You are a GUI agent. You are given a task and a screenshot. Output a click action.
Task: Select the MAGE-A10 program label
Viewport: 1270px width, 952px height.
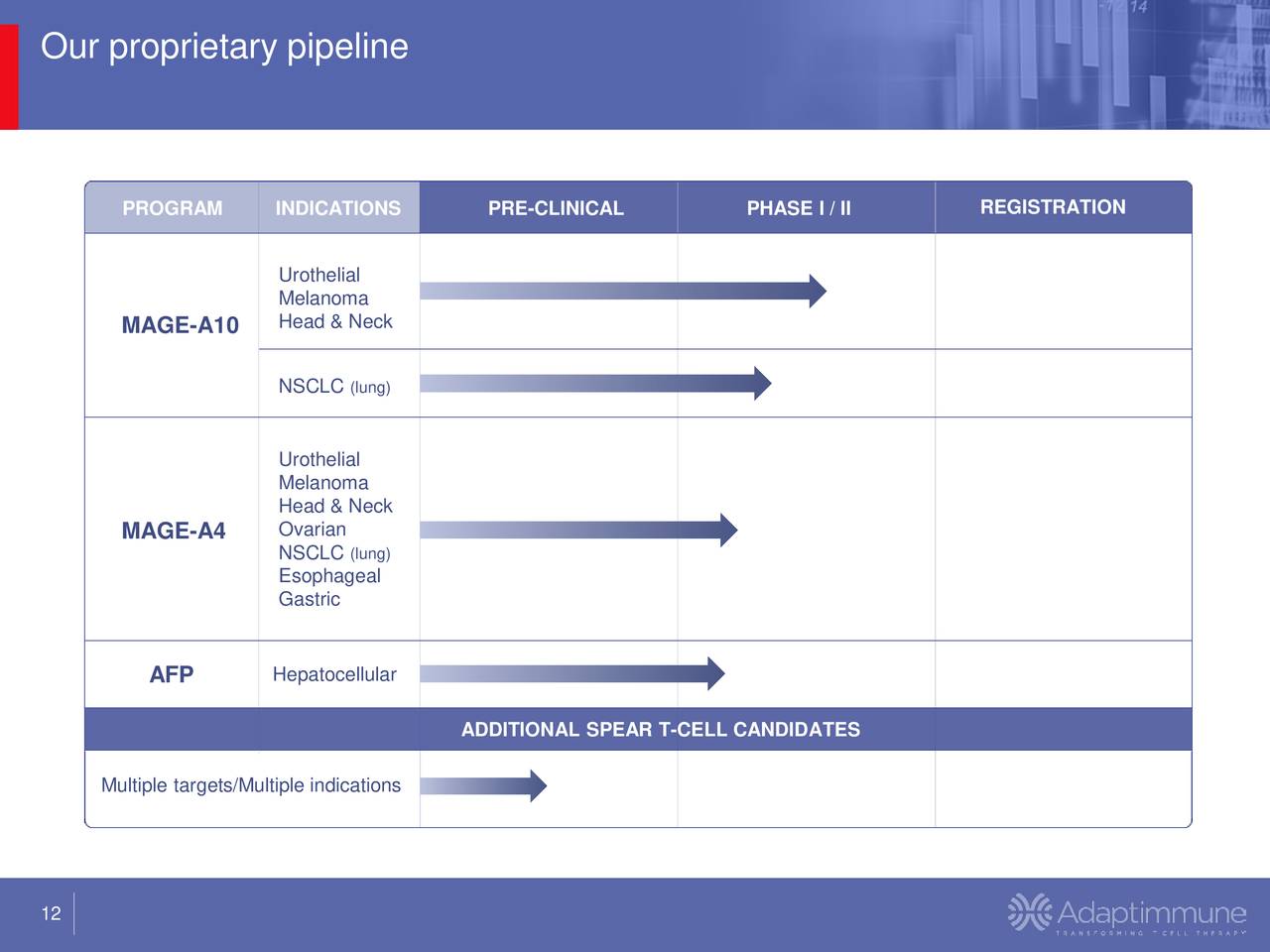pyautogui.click(x=180, y=325)
